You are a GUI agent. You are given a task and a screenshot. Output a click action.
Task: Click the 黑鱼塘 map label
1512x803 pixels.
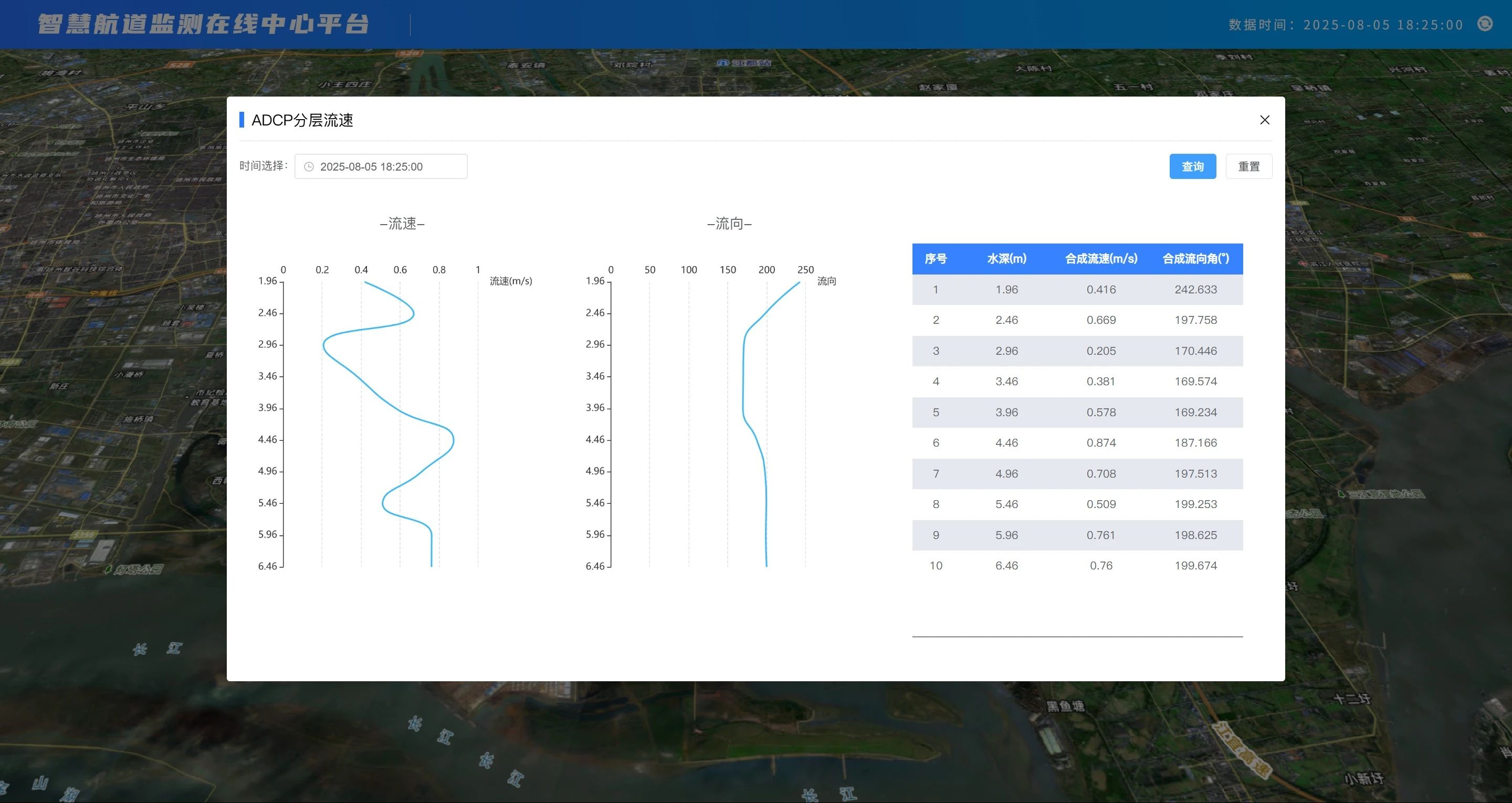(1065, 706)
